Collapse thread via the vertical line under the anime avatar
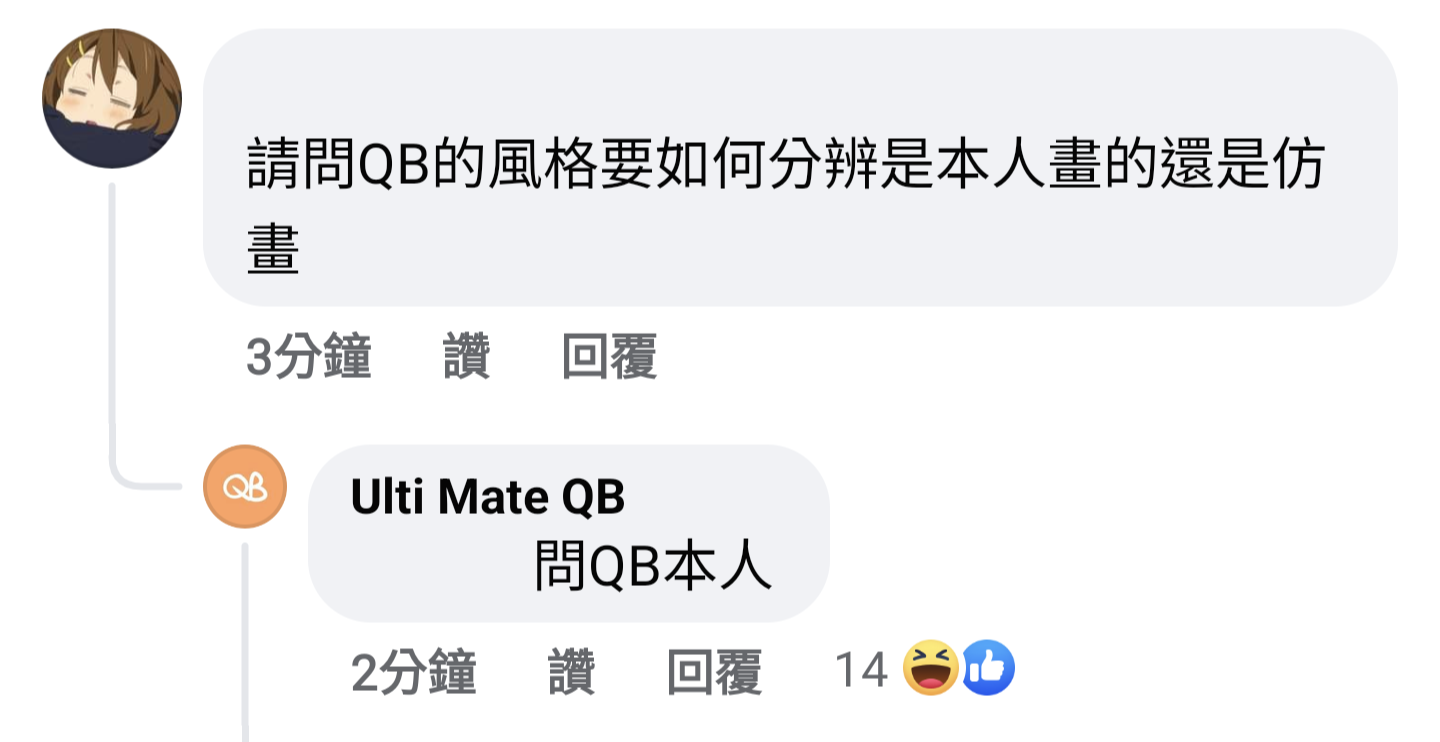This screenshot has height=742, width=1440. tap(112, 320)
